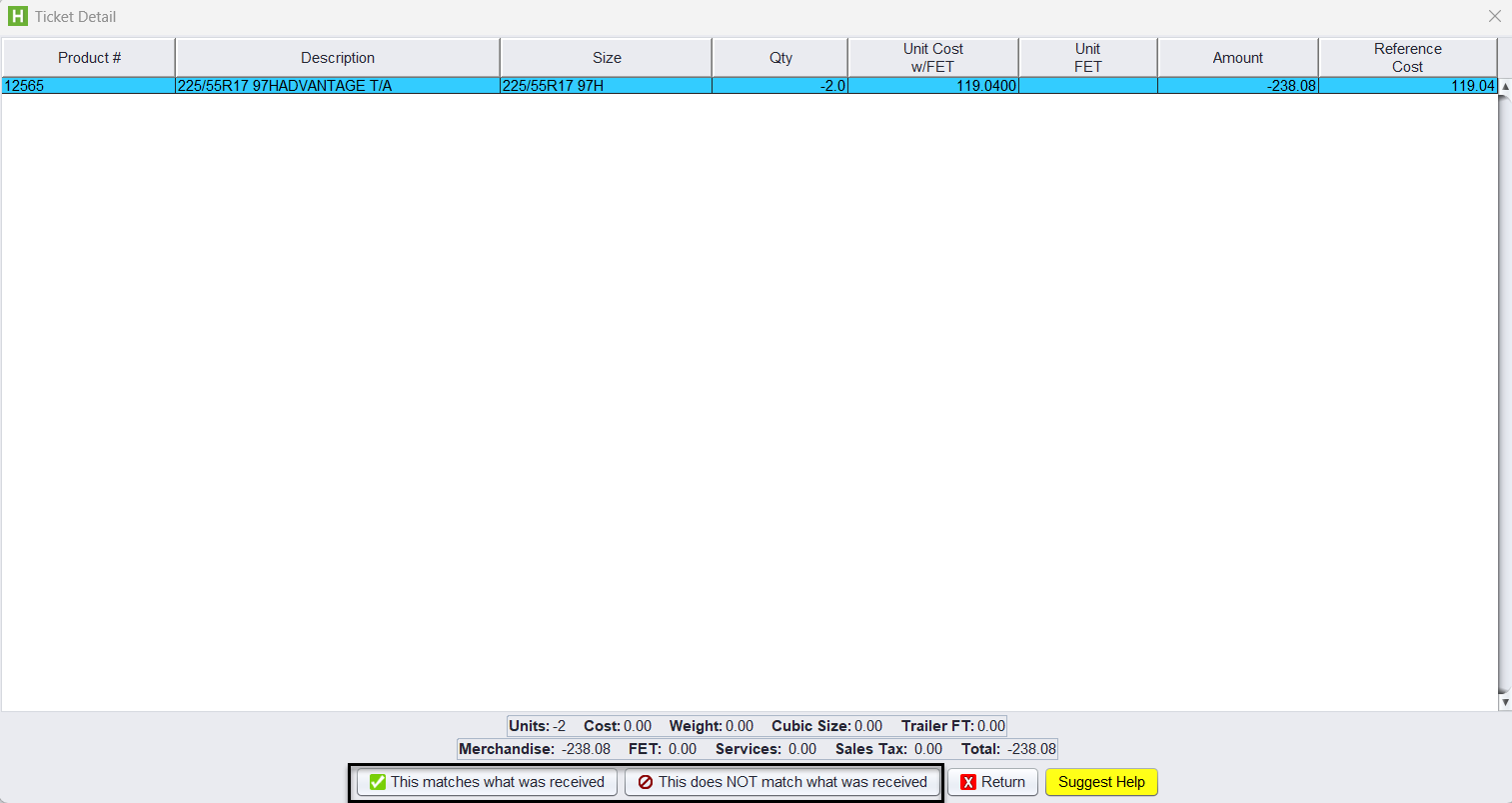Click the Reference Cost column header

(x=1407, y=58)
